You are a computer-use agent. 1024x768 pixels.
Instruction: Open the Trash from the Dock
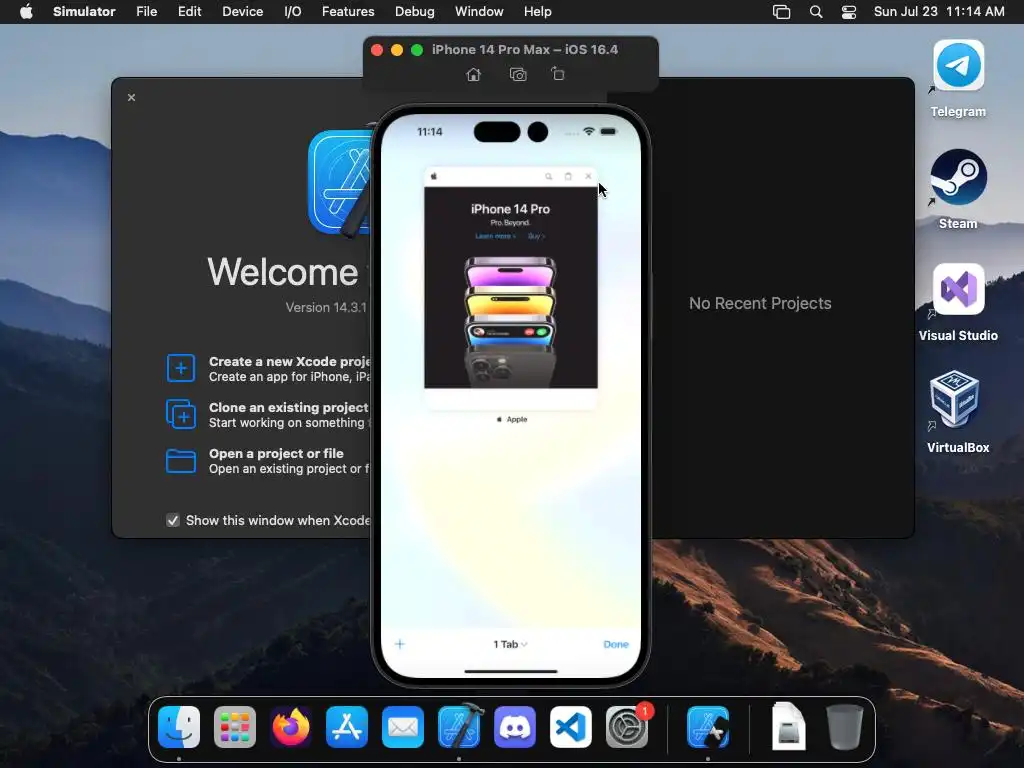coord(844,726)
